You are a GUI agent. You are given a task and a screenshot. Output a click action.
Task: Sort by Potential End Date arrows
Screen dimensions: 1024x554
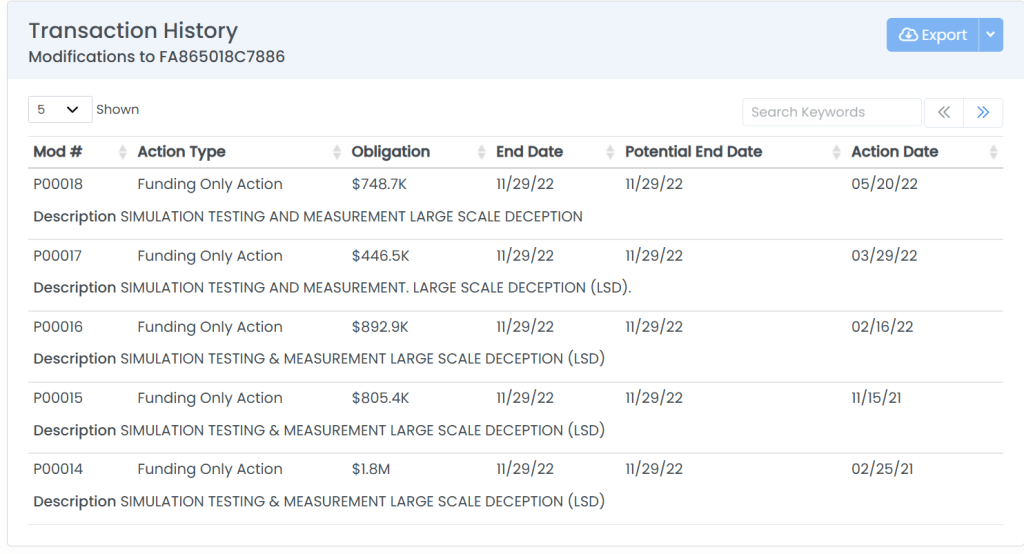[836, 152]
